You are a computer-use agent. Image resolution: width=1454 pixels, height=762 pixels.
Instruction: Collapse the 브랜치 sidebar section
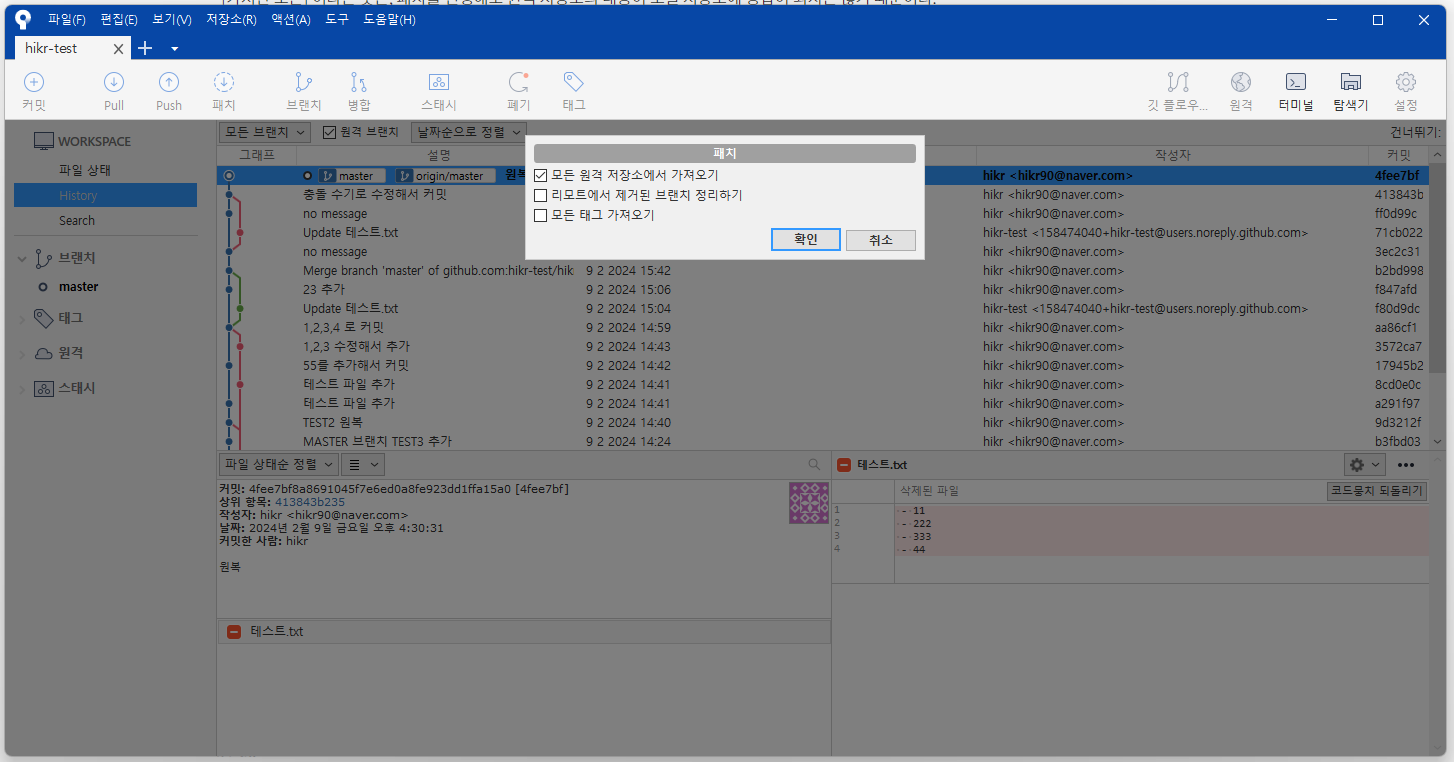click(x=22, y=259)
